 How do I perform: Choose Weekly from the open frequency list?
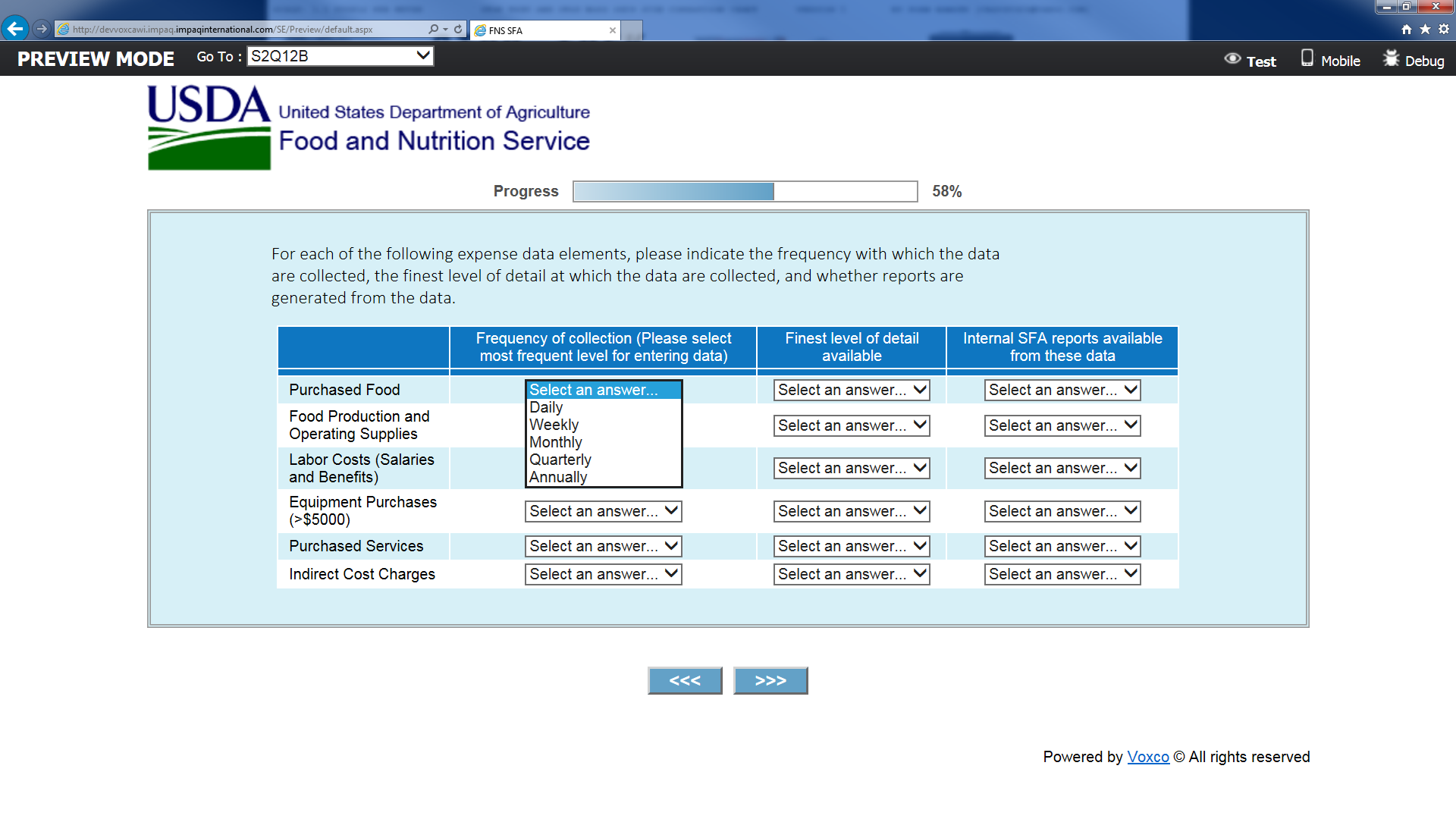pos(554,425)
